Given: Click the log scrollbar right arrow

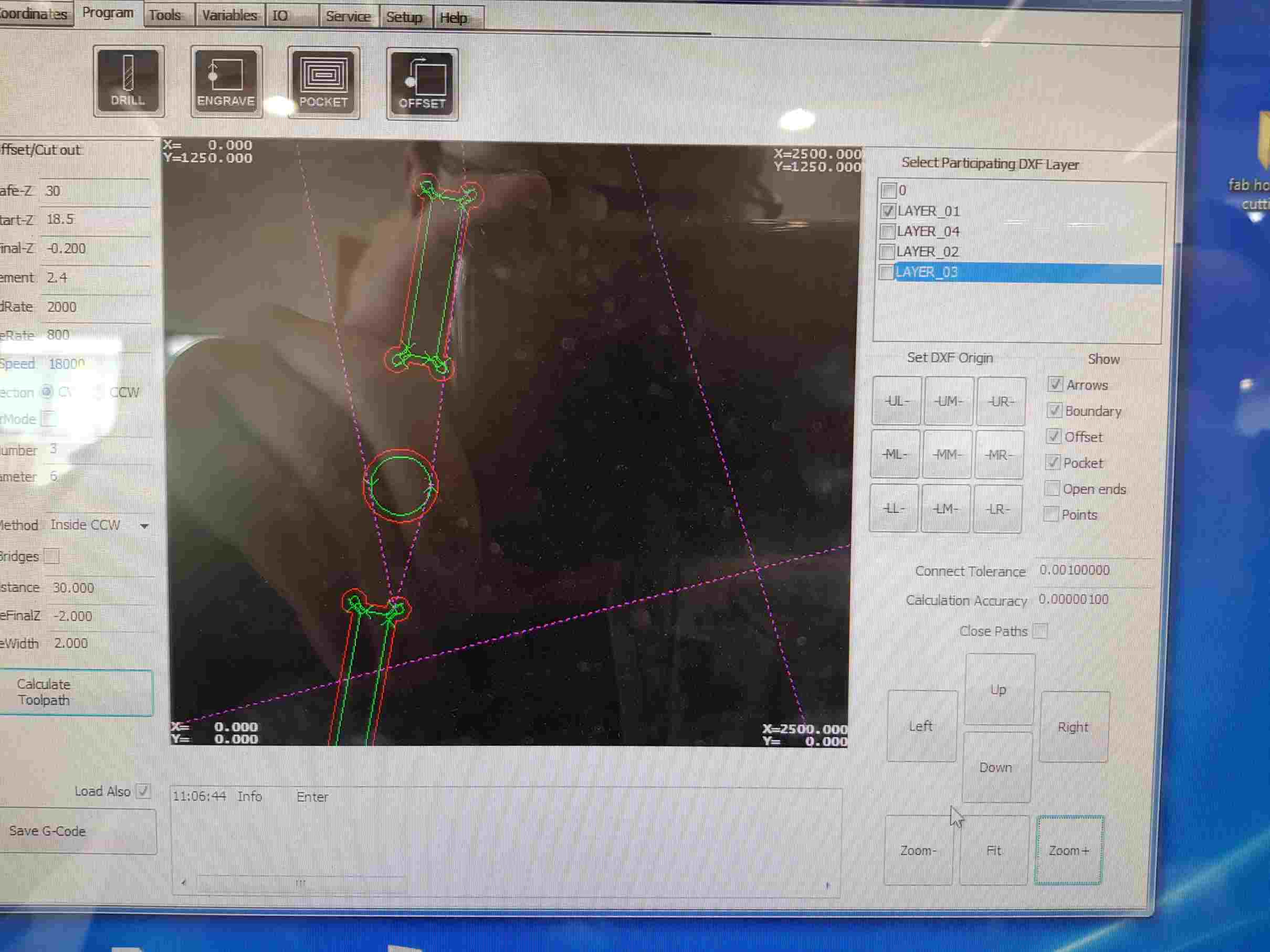Looking at the screenshot, I should coord(827,885).
